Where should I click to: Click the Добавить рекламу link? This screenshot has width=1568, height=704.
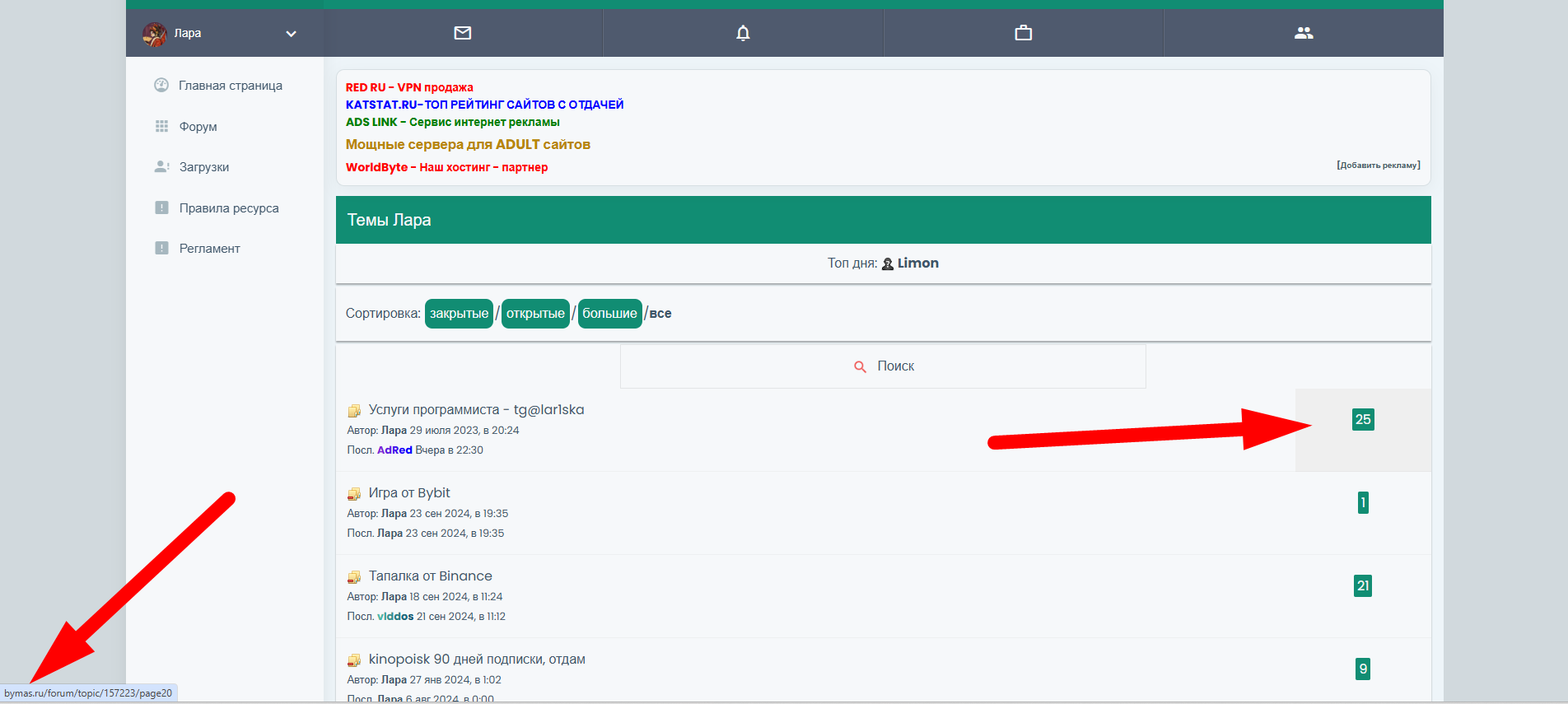[x=1378, y=166]
